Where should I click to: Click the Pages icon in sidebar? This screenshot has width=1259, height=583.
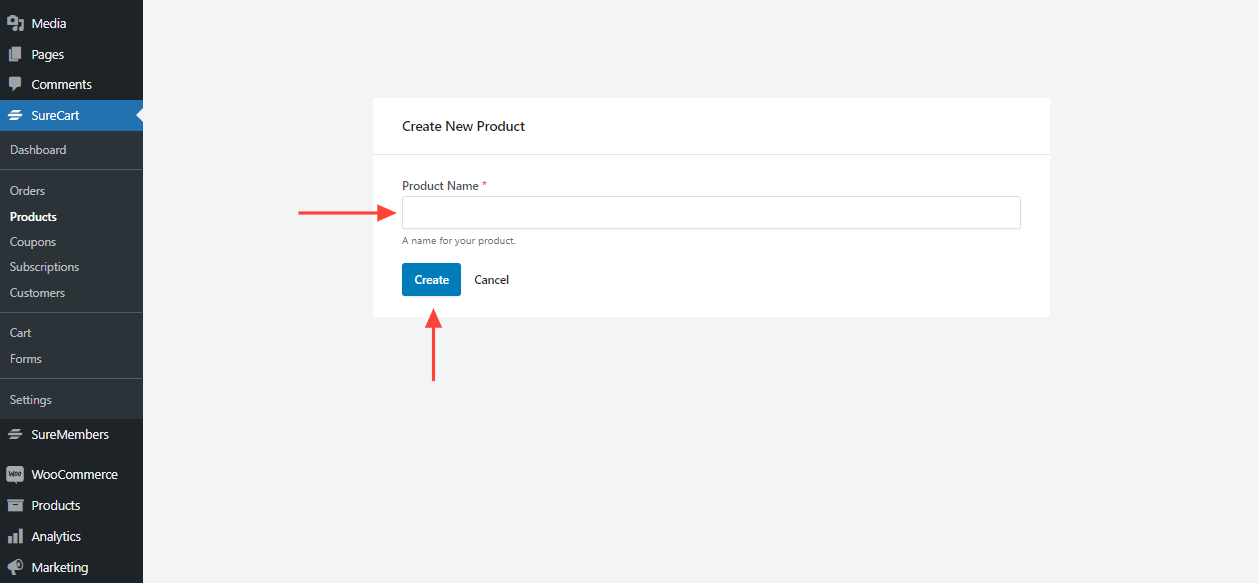[15, 55]
